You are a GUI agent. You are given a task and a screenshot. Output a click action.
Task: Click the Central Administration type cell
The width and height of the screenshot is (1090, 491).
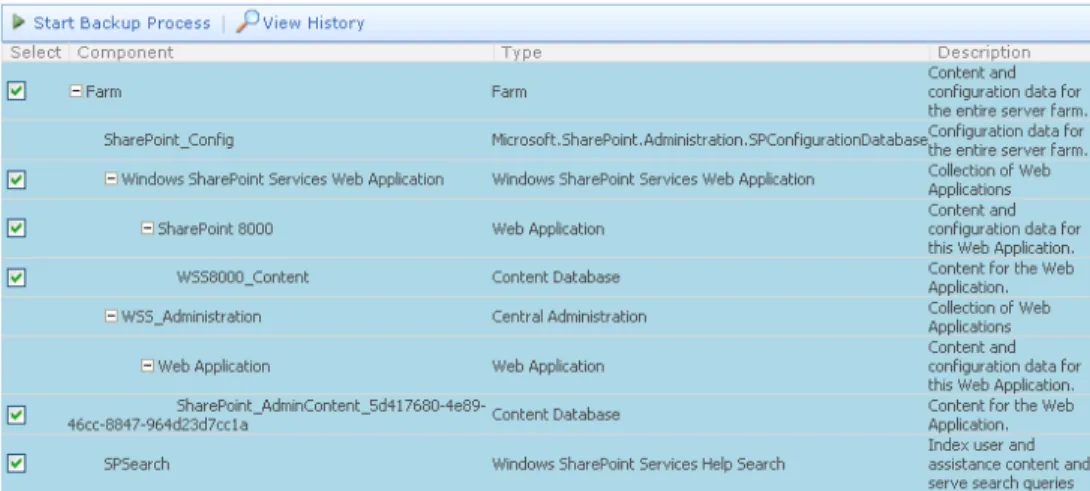tap(569, 316)
